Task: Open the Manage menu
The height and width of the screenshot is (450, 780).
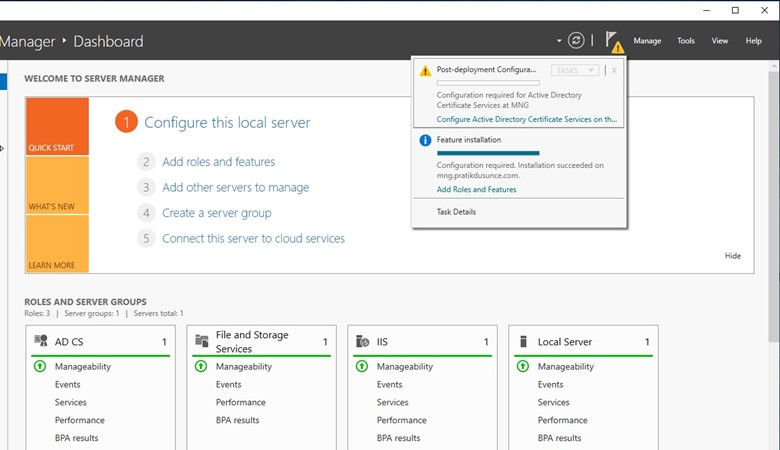Action: 647,41
